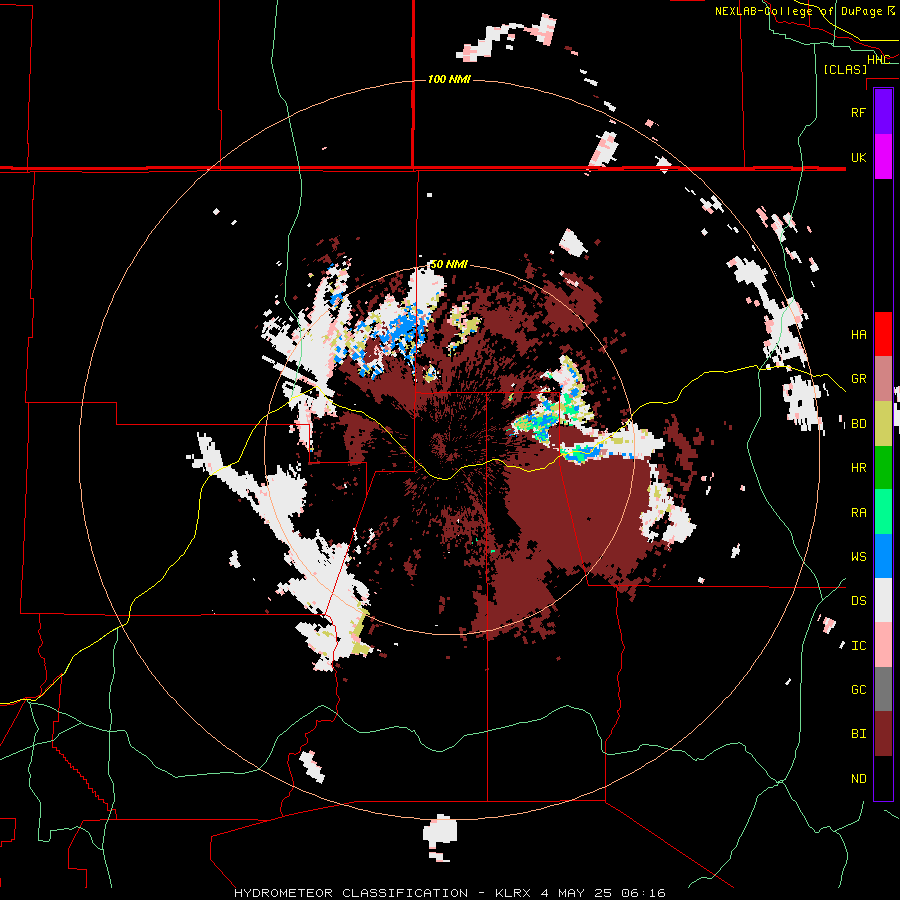Click the UK legend label
Image resolution: width=900 pixels, height=900 pixels.
(858, 157)
